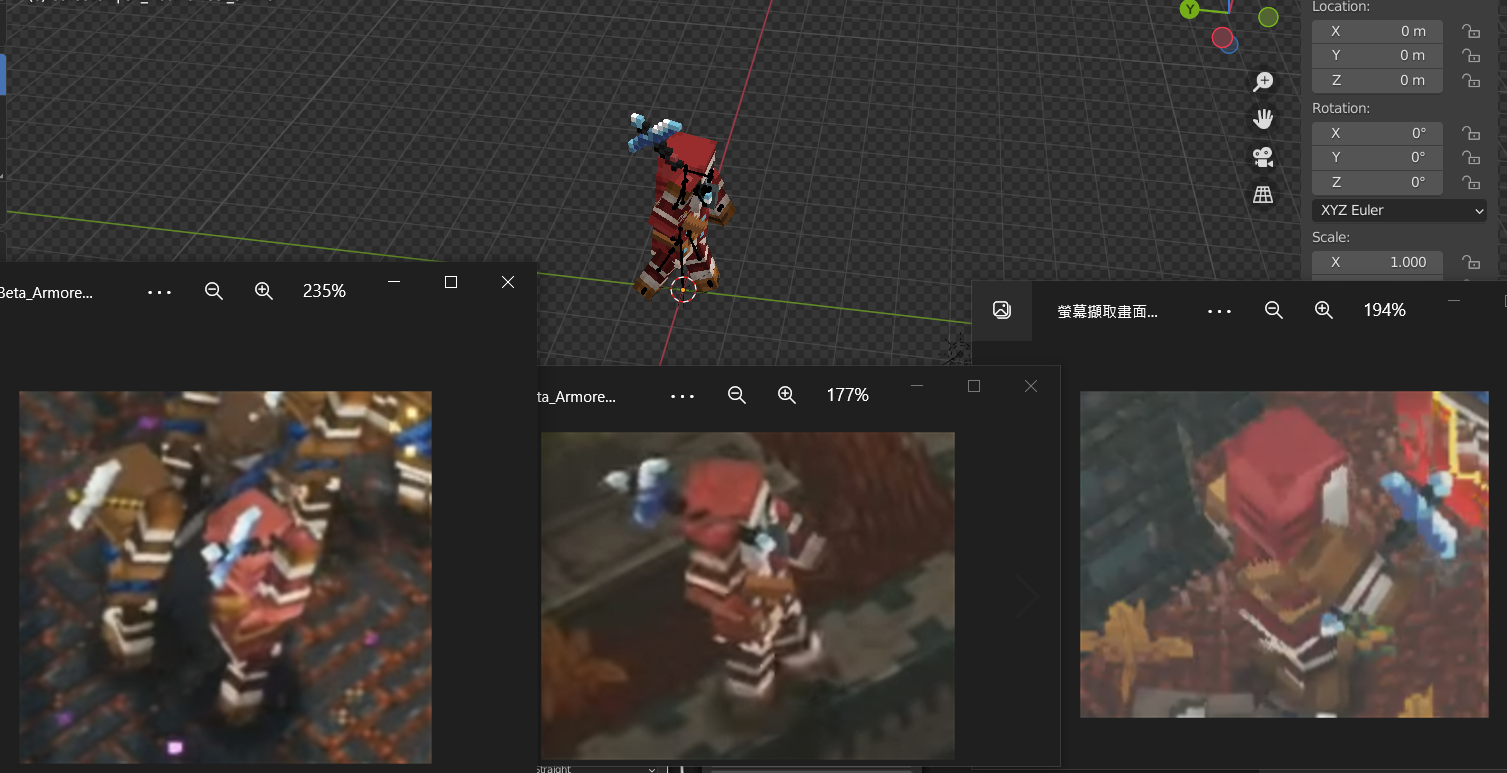1507x773 pixels.
Task: Zoom out in the 235% Photos window
Action: coord(213,291)
